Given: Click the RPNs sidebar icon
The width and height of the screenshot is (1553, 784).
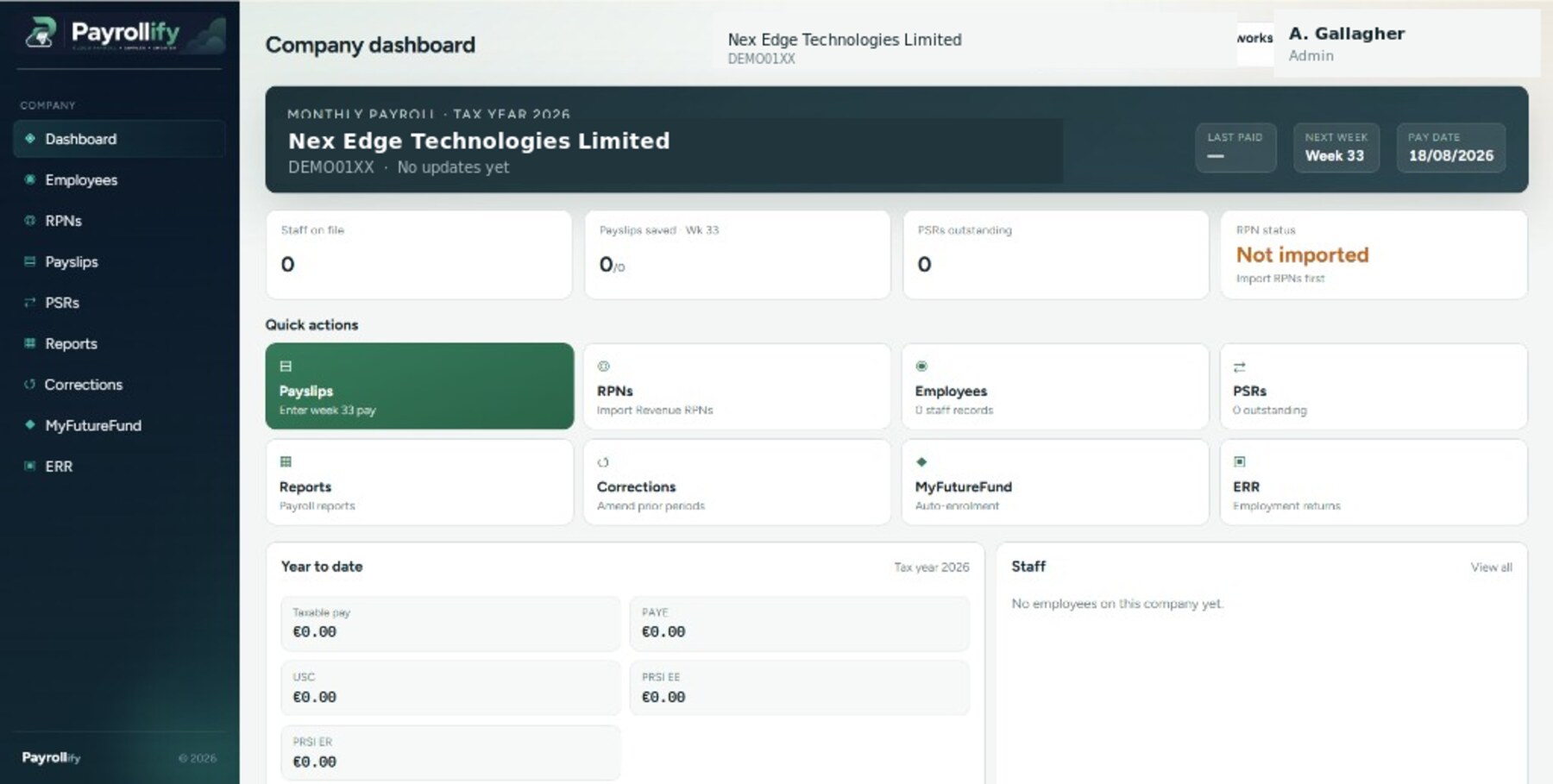Looking at the screenshot, I should point(30,221).
